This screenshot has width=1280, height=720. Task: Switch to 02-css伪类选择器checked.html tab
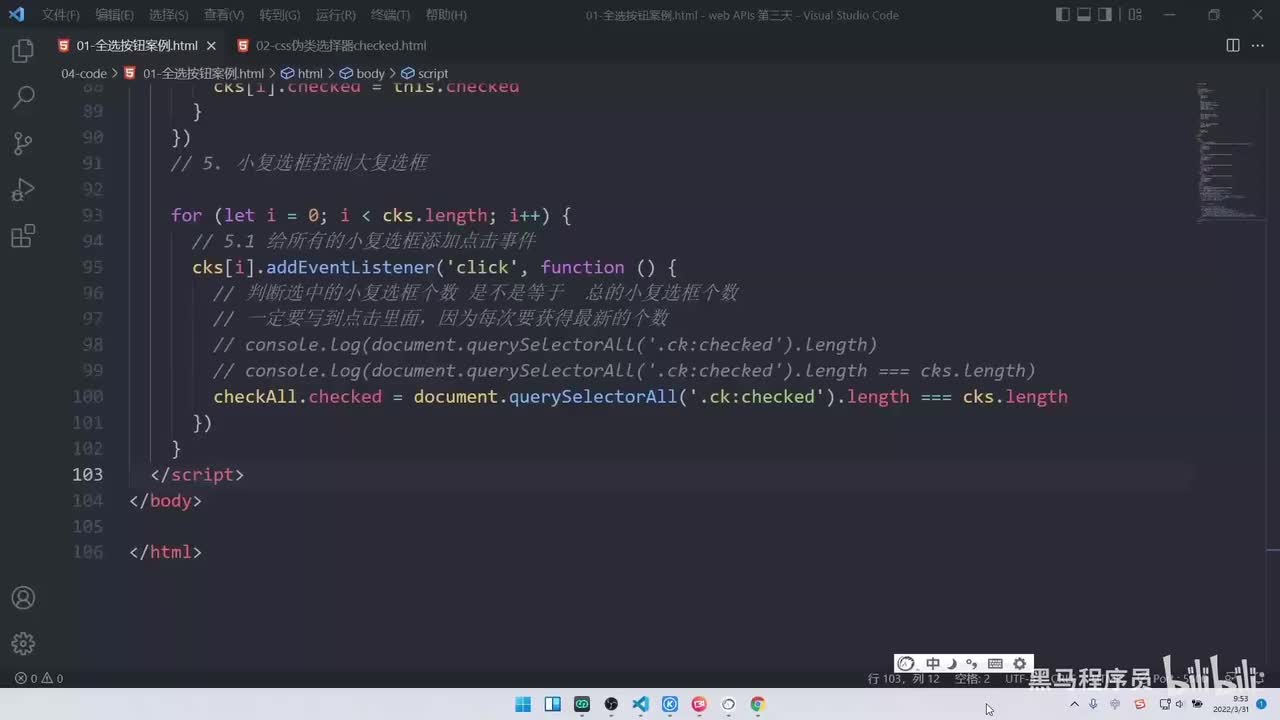click(341, 46)
